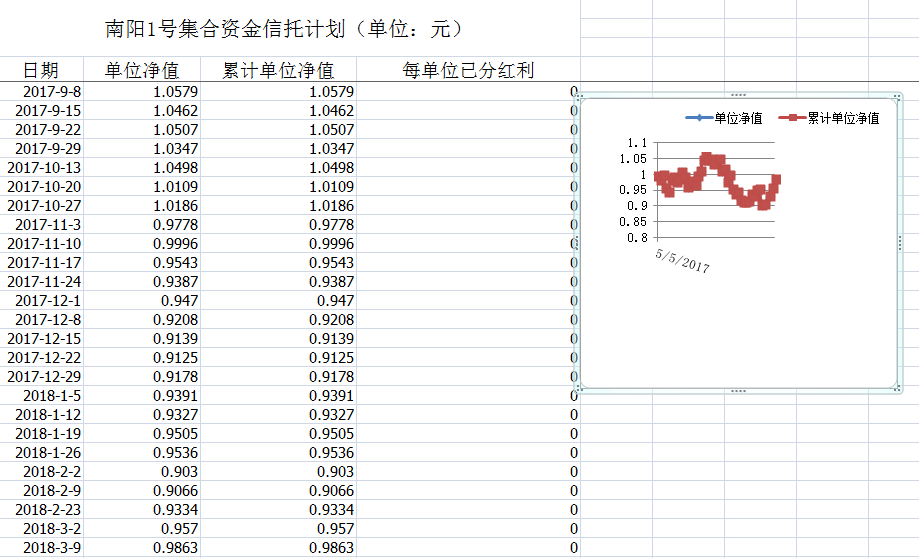This screenshot has width=919, height=558.
Task: Select the date cell 2018-3-9
Action: pyautogui.click(x=51, y=548)
